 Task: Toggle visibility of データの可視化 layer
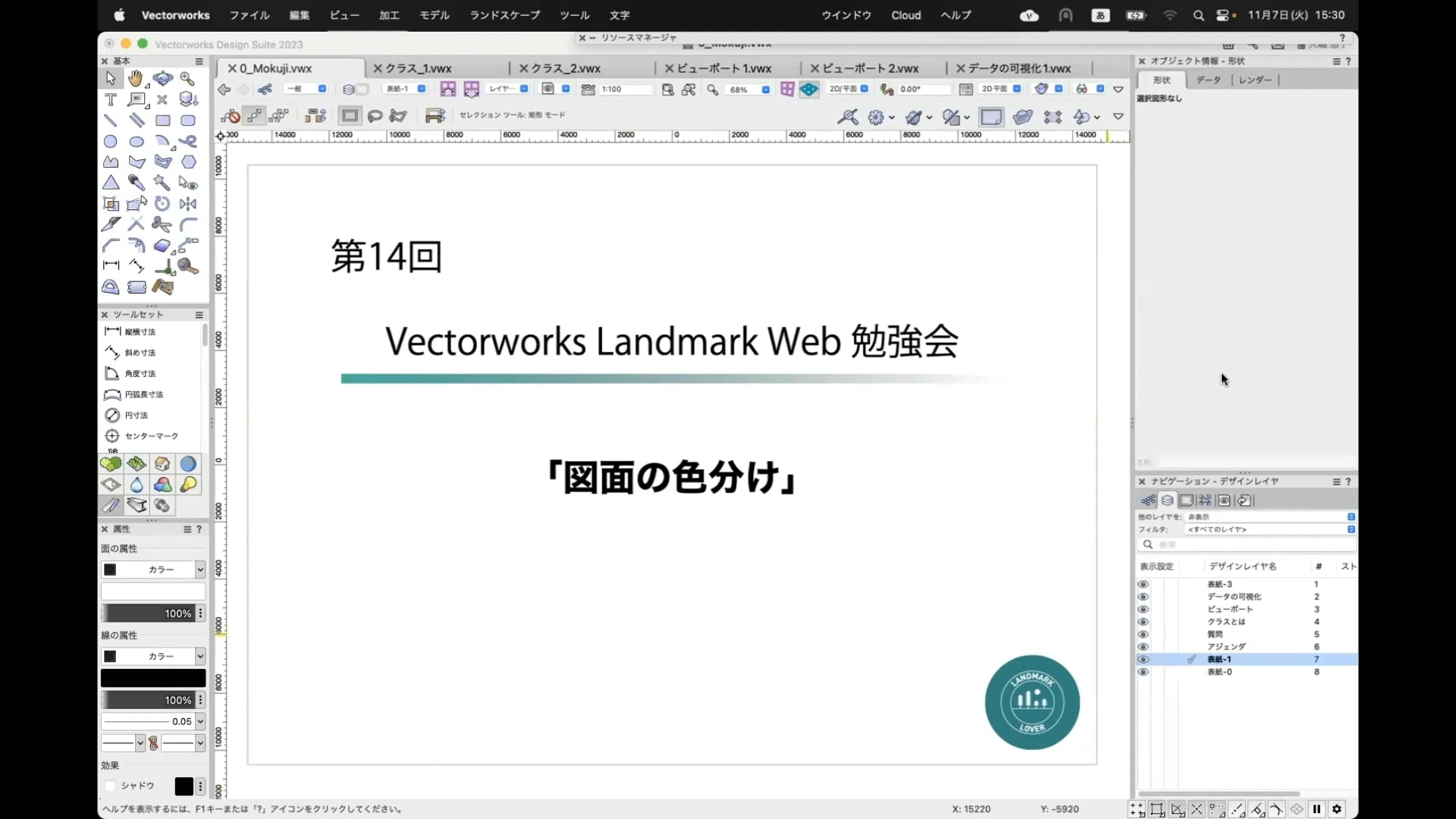(x=1143, y=597)
